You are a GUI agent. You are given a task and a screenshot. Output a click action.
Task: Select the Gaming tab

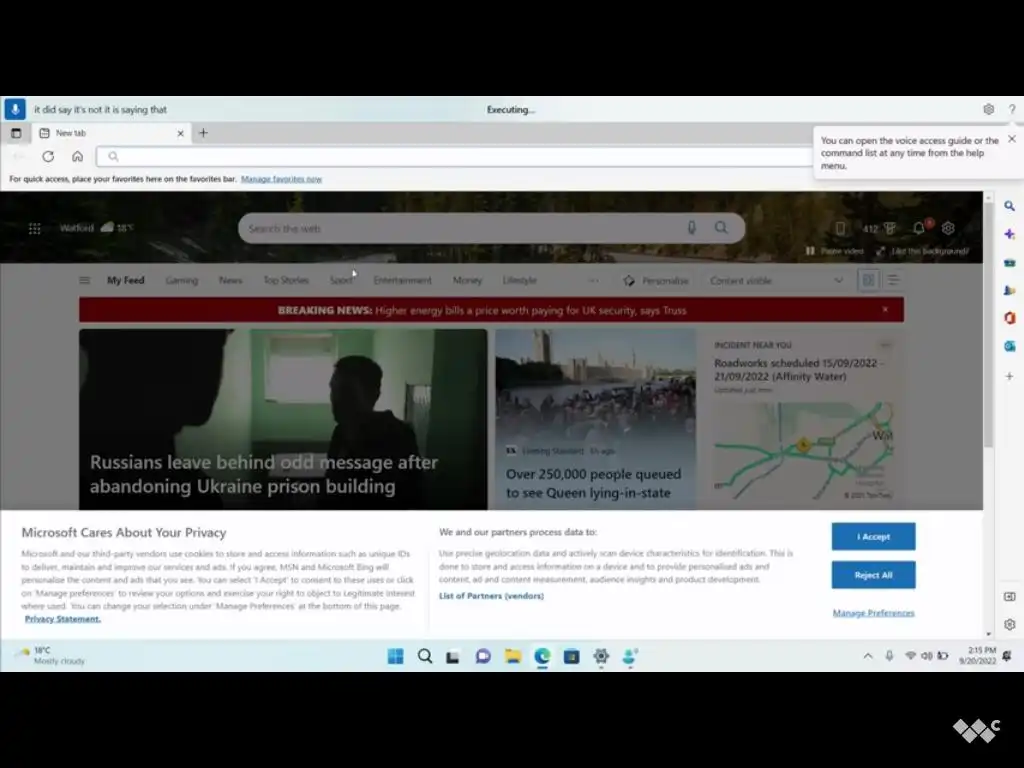[x=182, y=280]
